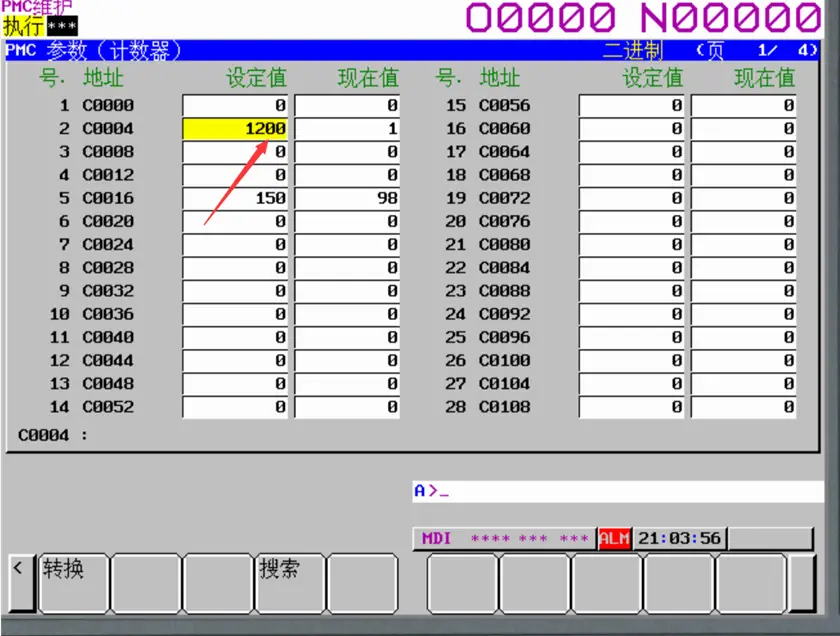Click the C0096 current value field

click(743, 337)
